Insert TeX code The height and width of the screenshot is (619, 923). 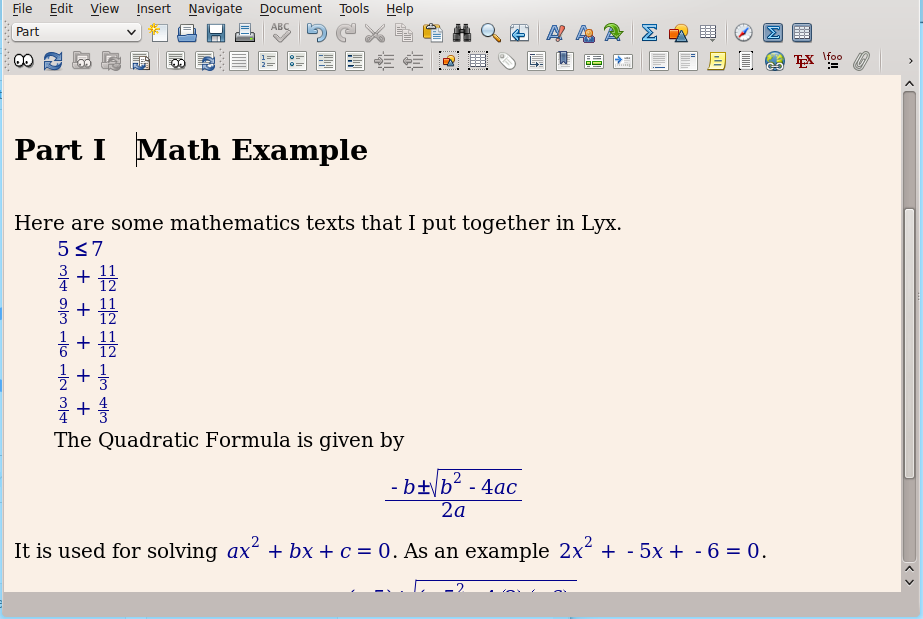(803, 61)
